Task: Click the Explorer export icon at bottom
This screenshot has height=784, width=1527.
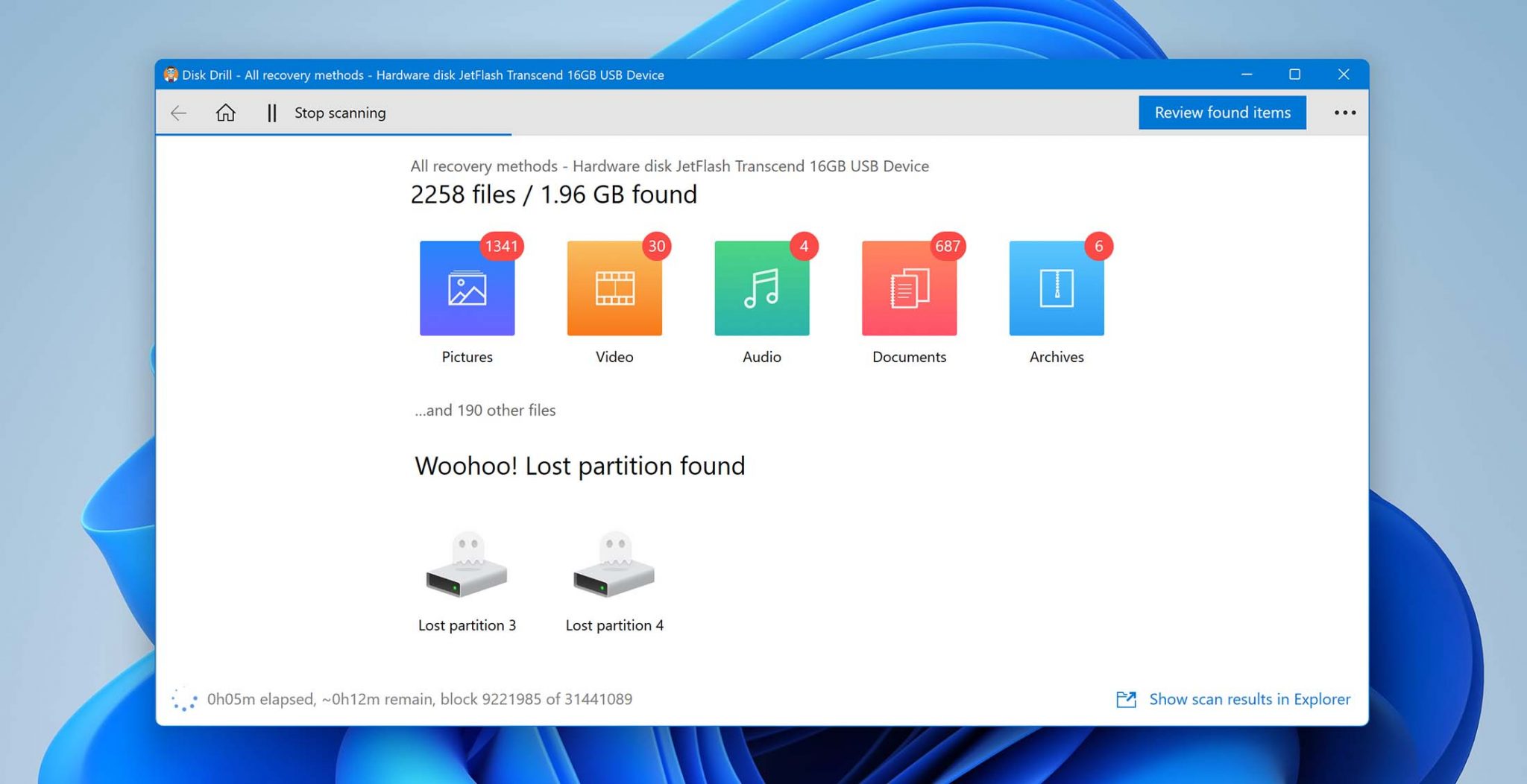Action: (1126, 699)
